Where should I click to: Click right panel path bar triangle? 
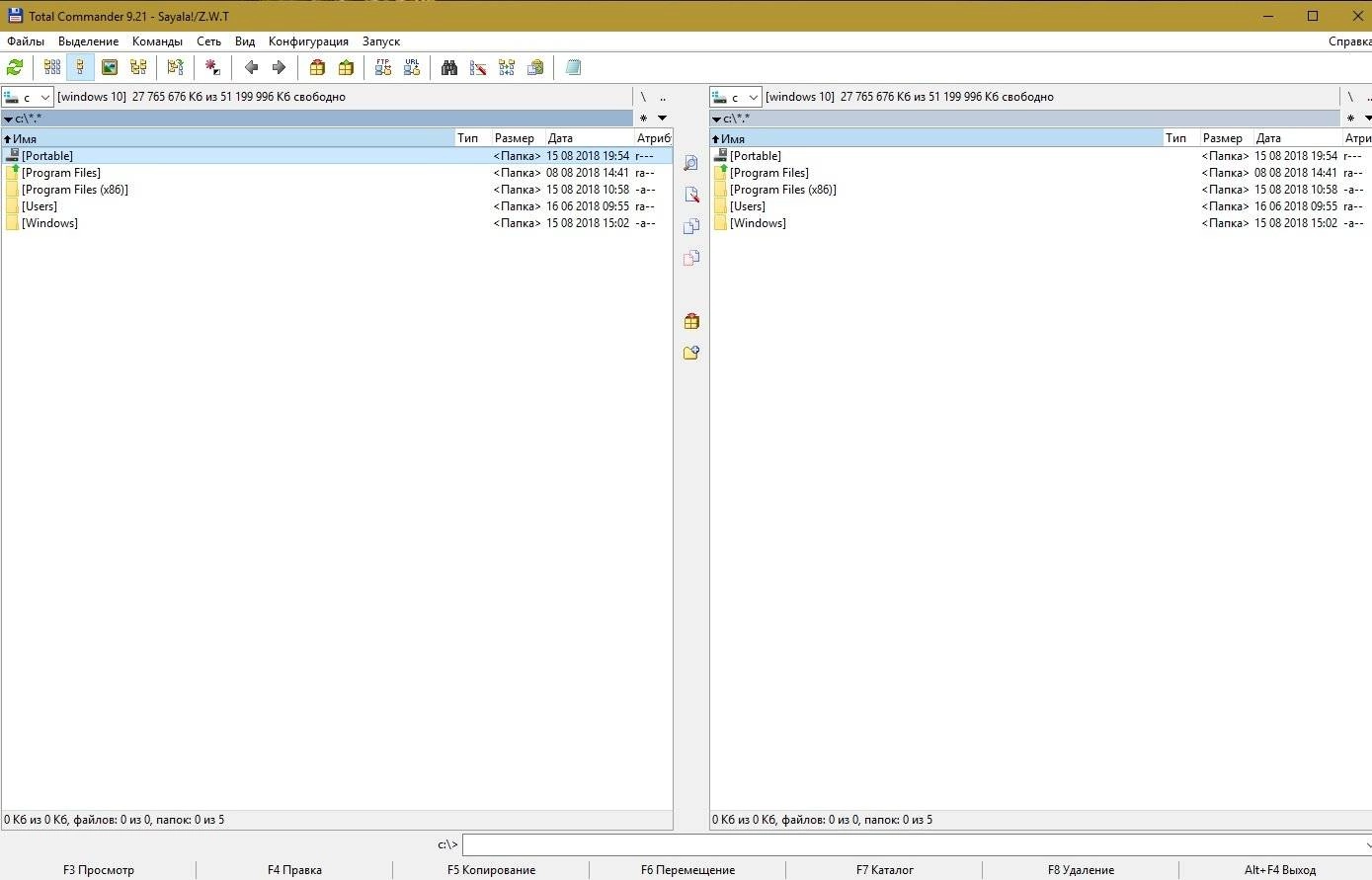coord(716,120)
